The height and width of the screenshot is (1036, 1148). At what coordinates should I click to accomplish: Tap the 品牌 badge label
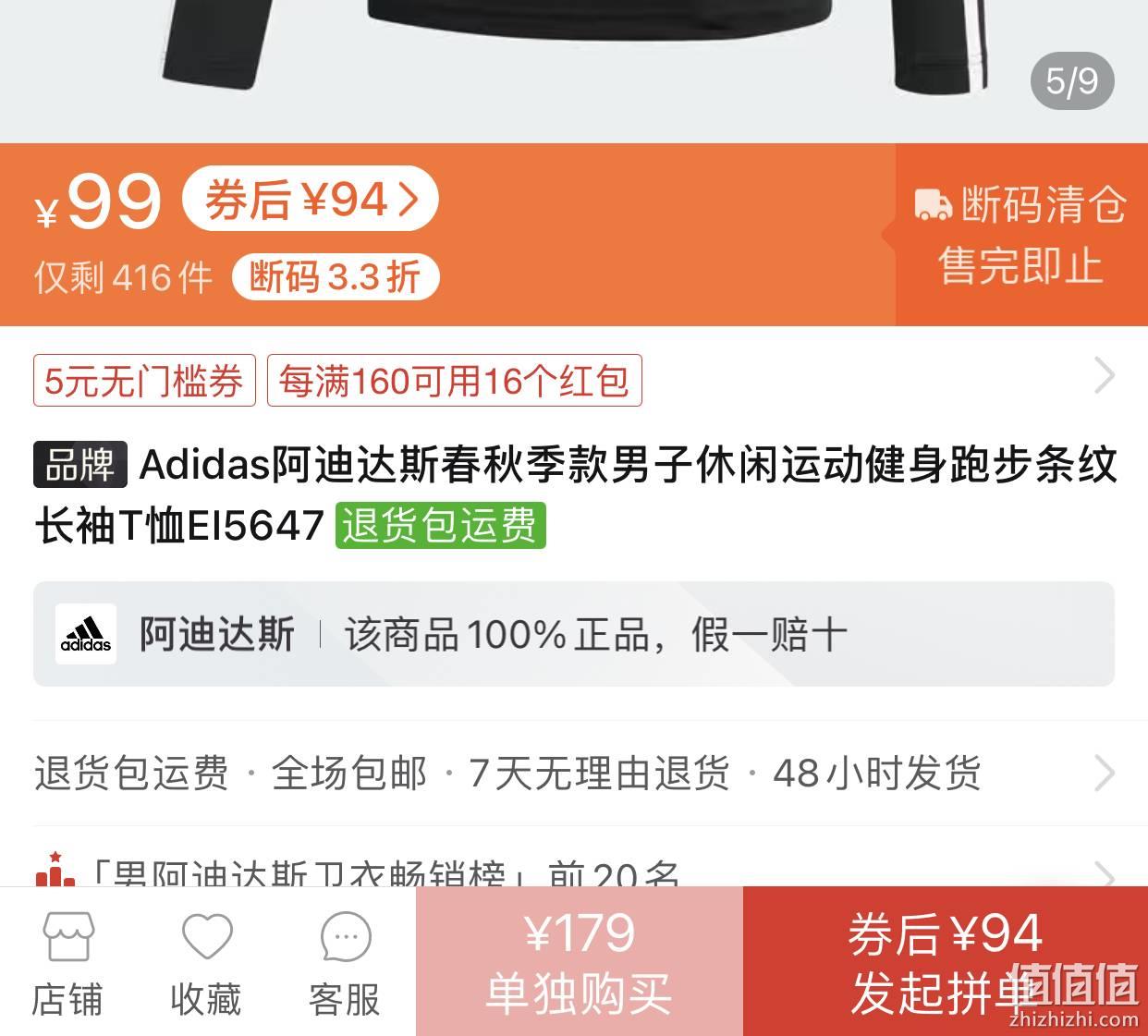tap(80, 464)
